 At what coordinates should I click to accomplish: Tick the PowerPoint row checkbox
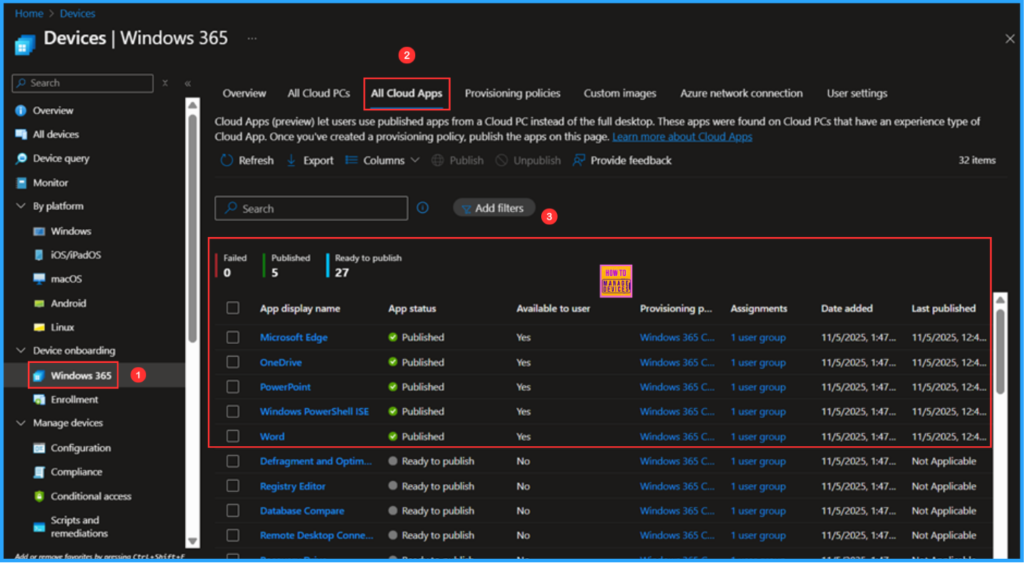(x=232, y=387)
